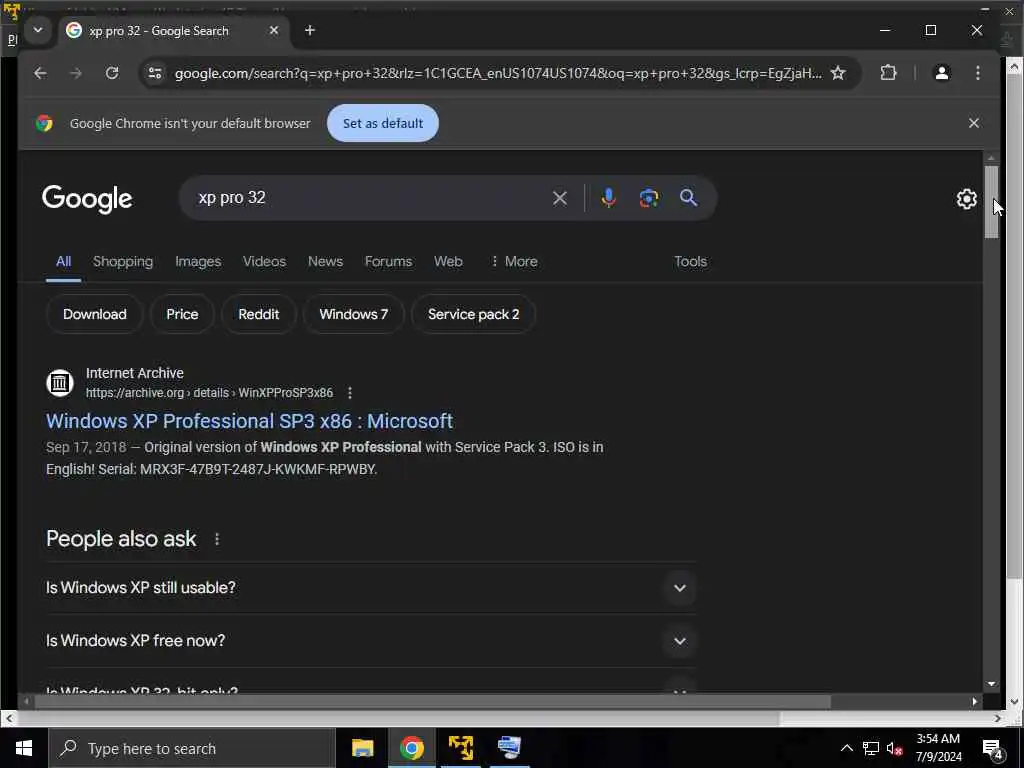1024x768 pixels.
Task: Click the address bar URL
Action: click(x=498, y=73)
